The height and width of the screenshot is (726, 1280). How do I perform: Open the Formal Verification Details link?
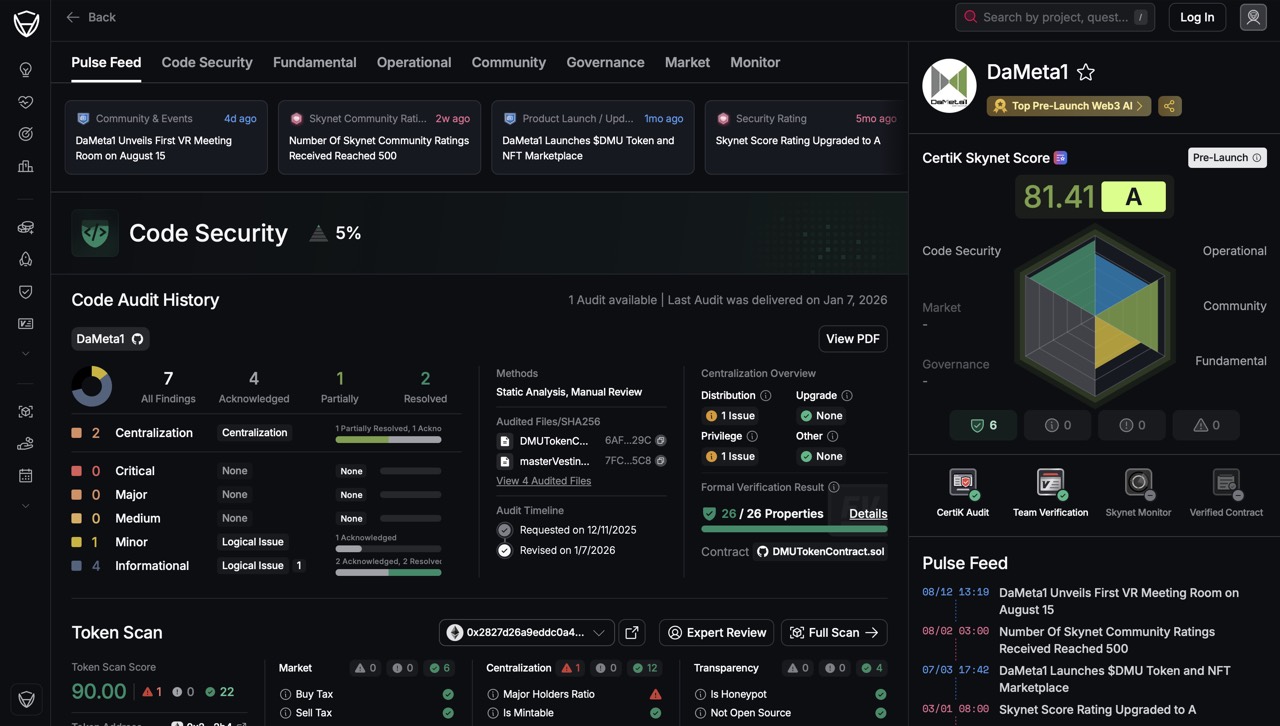click(x=868, y=514)
